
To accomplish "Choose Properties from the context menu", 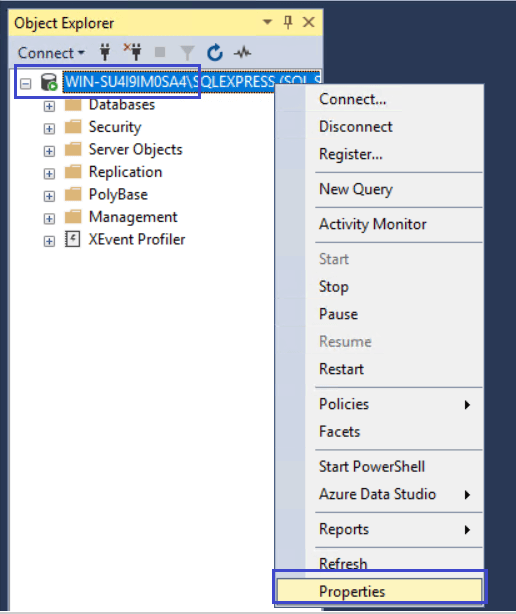I will coord(379,591).
